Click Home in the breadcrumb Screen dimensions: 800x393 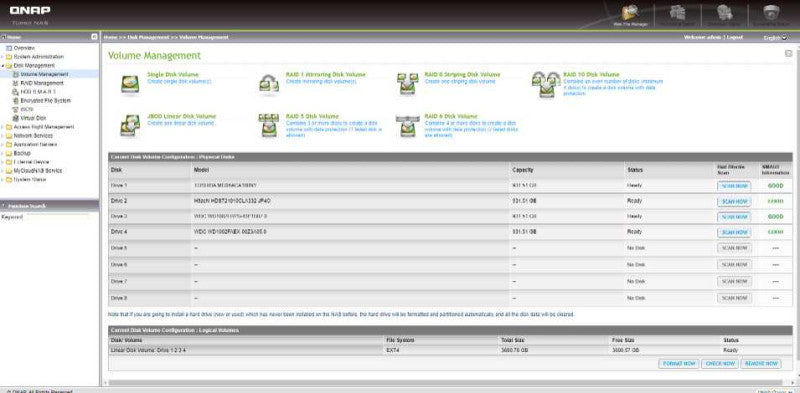point(110,37)
